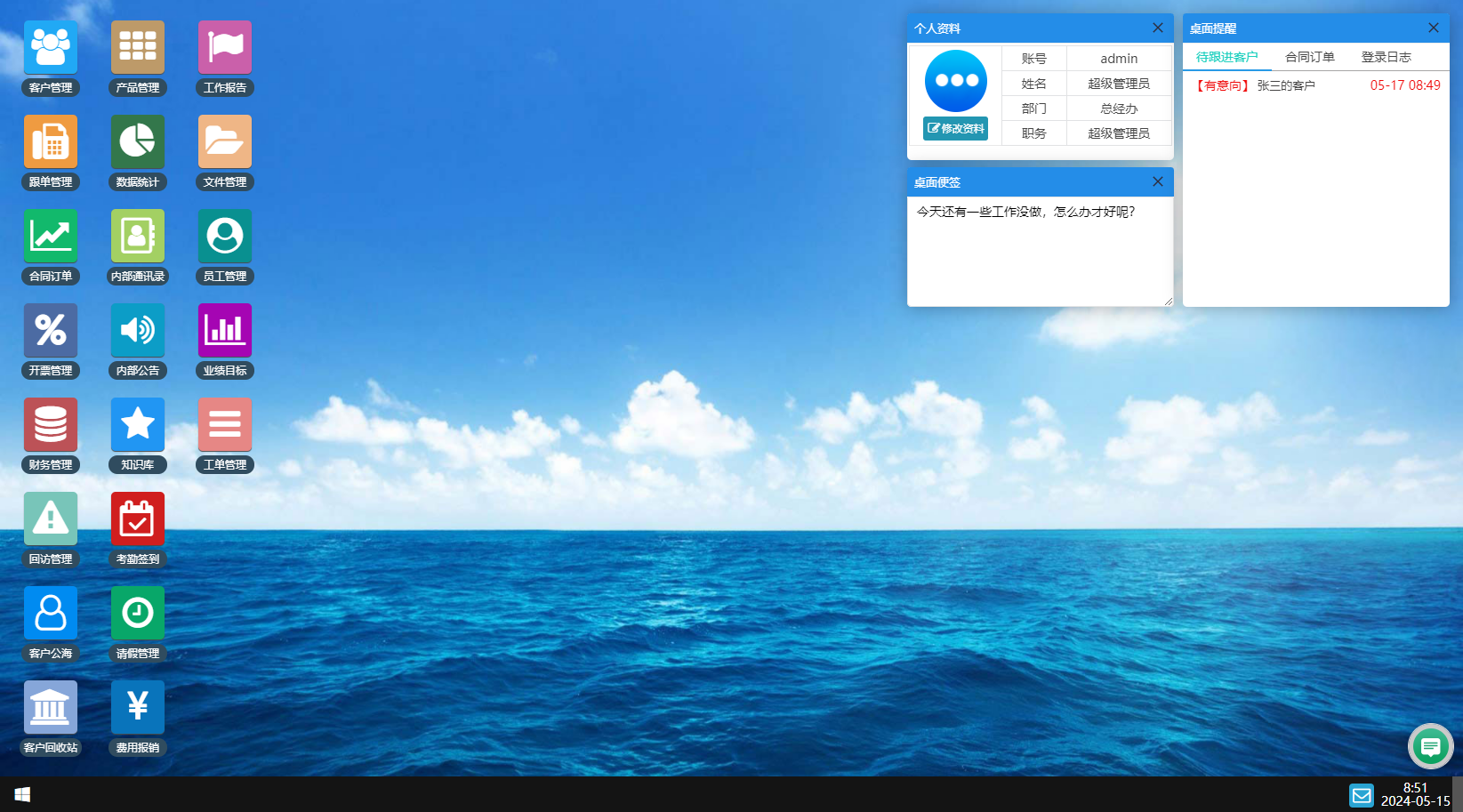Open 张三的客户 follow-up entry
The image size is (1463, 812).
point(1283,84)
